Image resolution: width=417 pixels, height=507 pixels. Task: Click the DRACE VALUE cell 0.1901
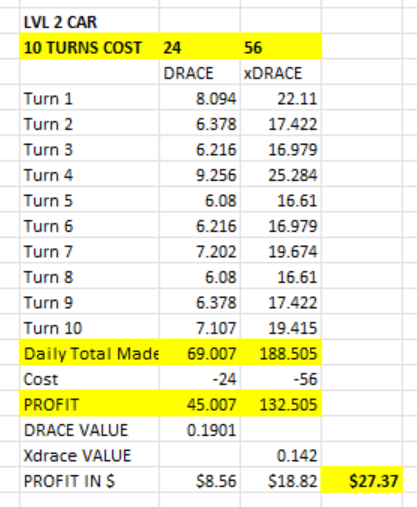200,430
